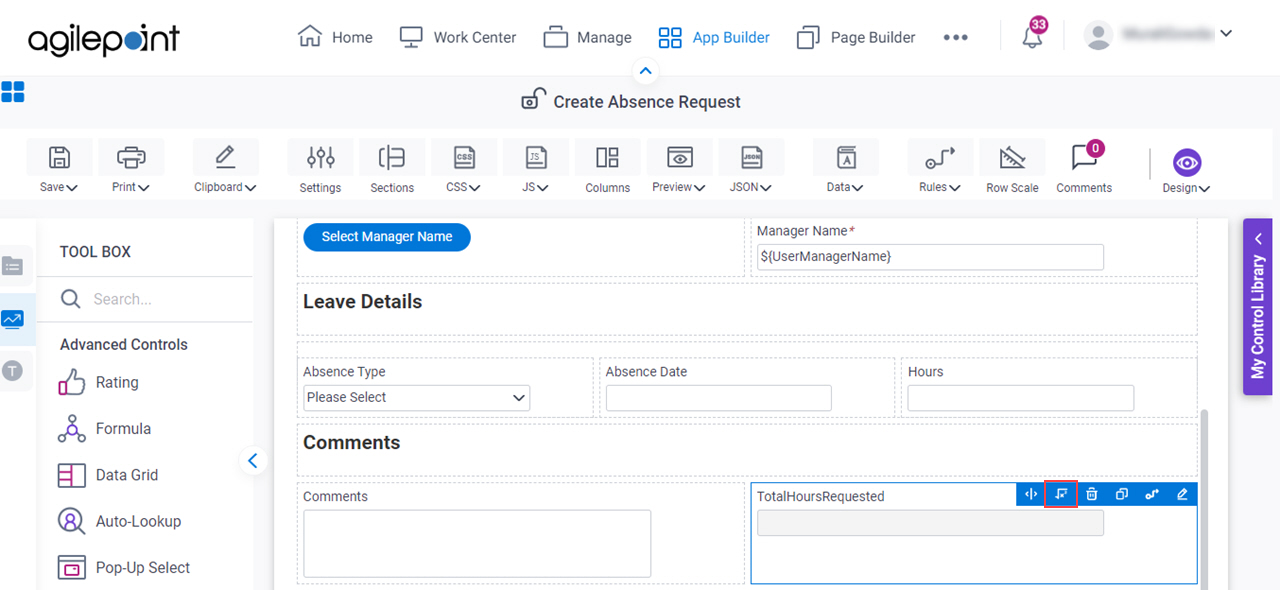Open Page Builder

(x=855, y=37)
